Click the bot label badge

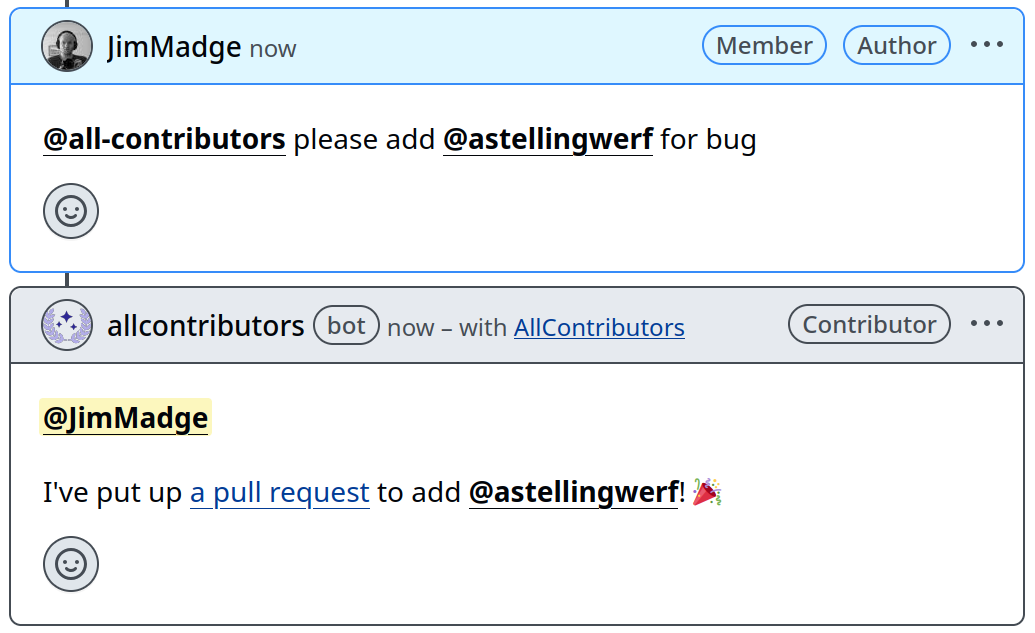coord(346,326)
